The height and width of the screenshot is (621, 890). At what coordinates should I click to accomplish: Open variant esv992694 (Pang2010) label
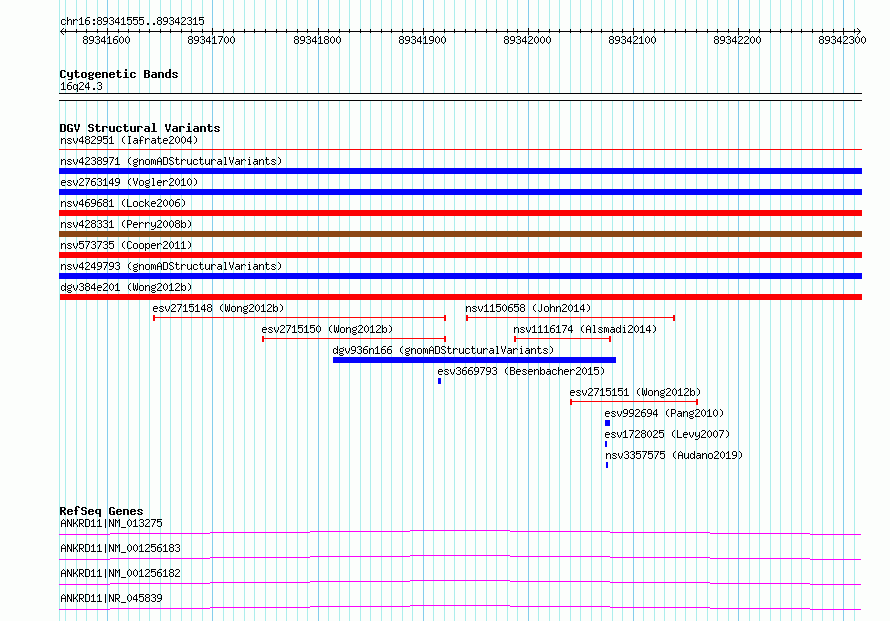coord(664,413)
